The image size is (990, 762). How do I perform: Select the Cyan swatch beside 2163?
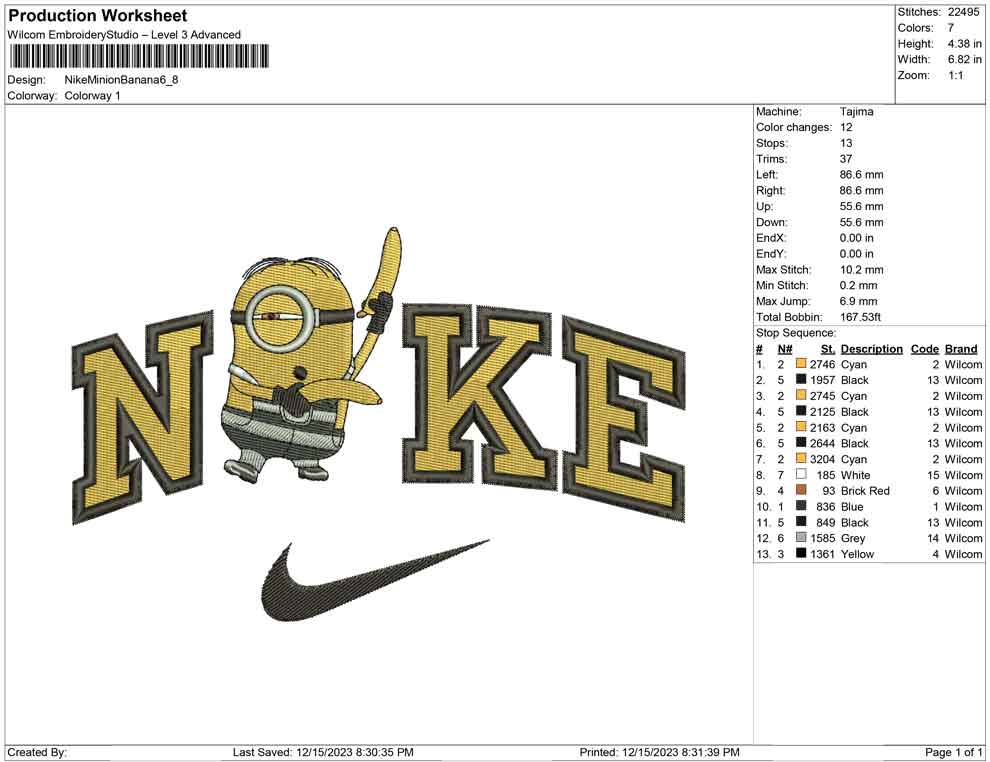point(801,427)
